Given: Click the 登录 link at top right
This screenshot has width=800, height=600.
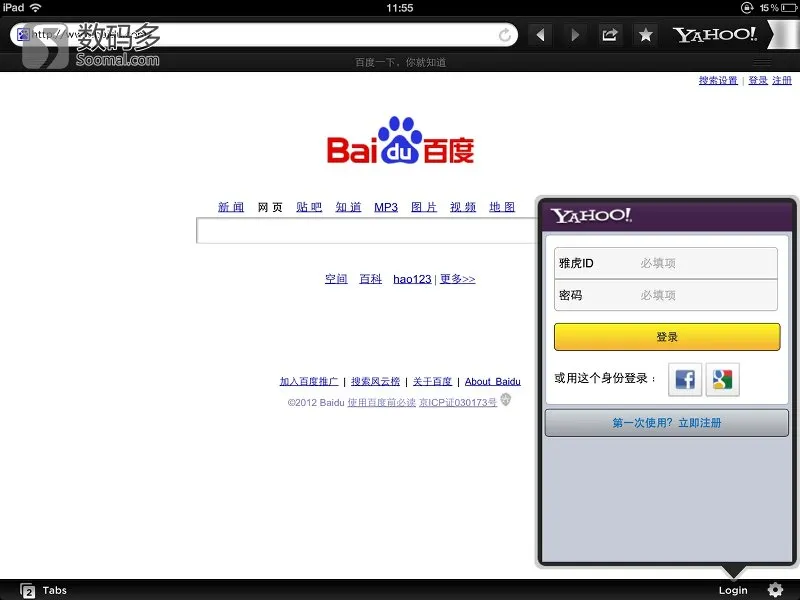Looking at the screenshot, I should point(758,80).
